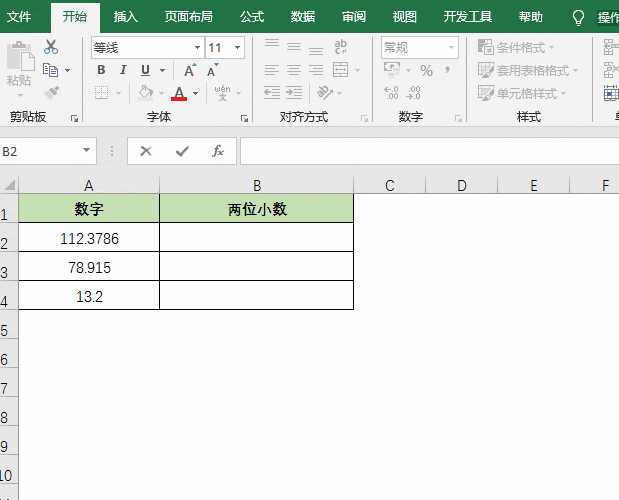Increase font size with large A icon
This screenshot has width=619, height=500.
[x=190, y=70]
